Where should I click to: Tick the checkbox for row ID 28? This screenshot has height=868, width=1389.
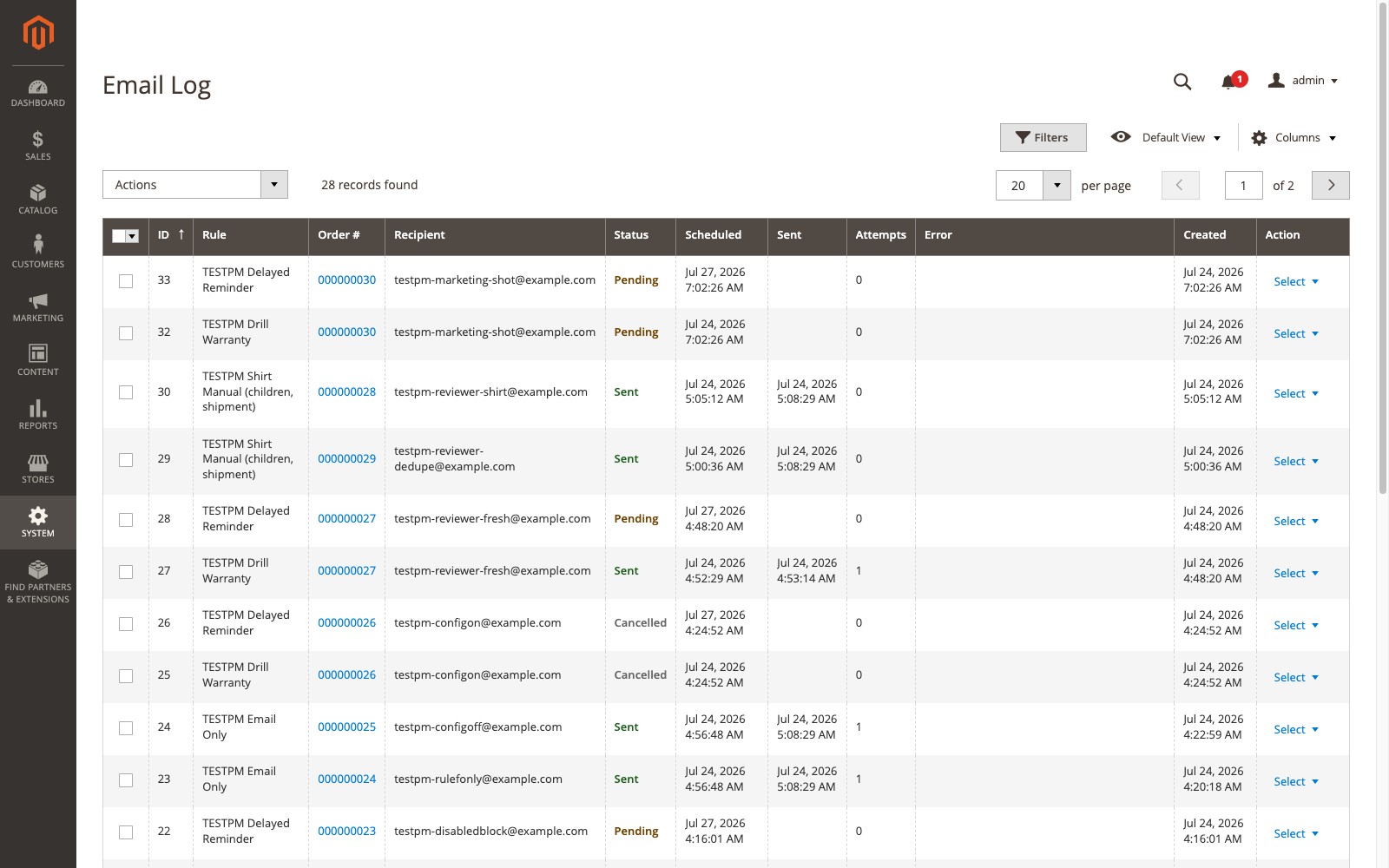126,520
